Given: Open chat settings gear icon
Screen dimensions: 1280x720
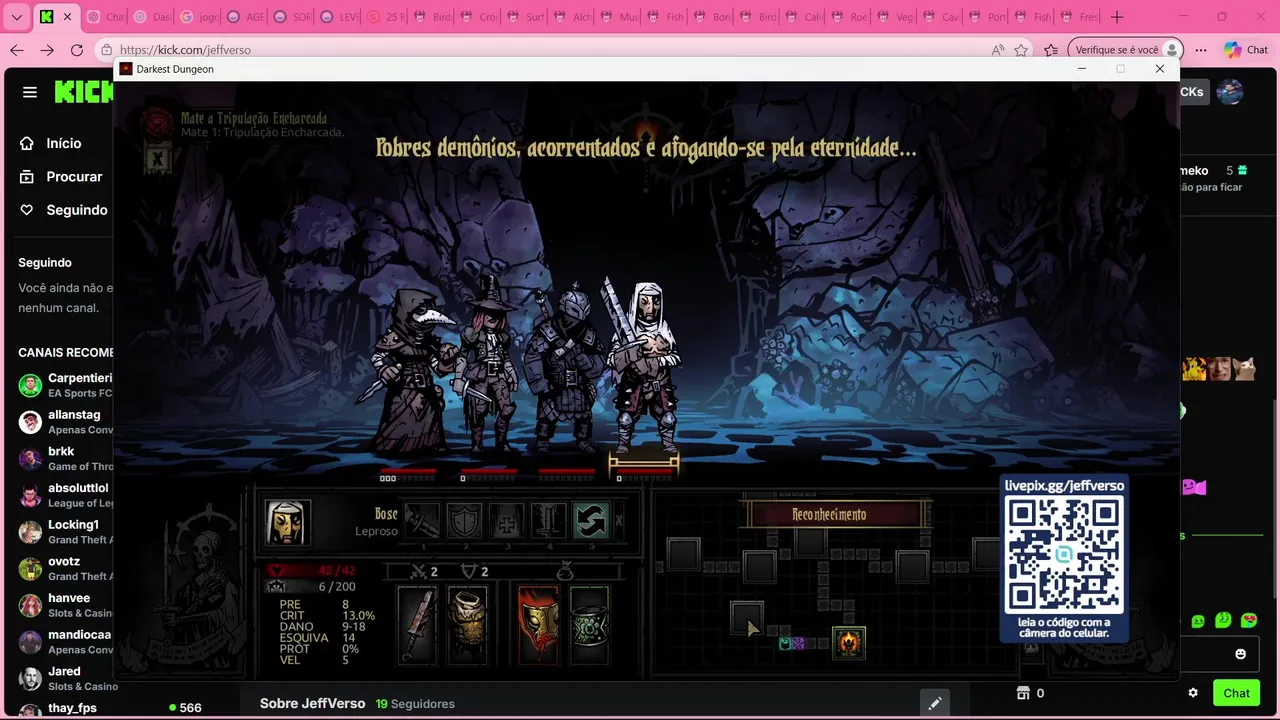Looking at the screenshot, I should (1193, 693).
